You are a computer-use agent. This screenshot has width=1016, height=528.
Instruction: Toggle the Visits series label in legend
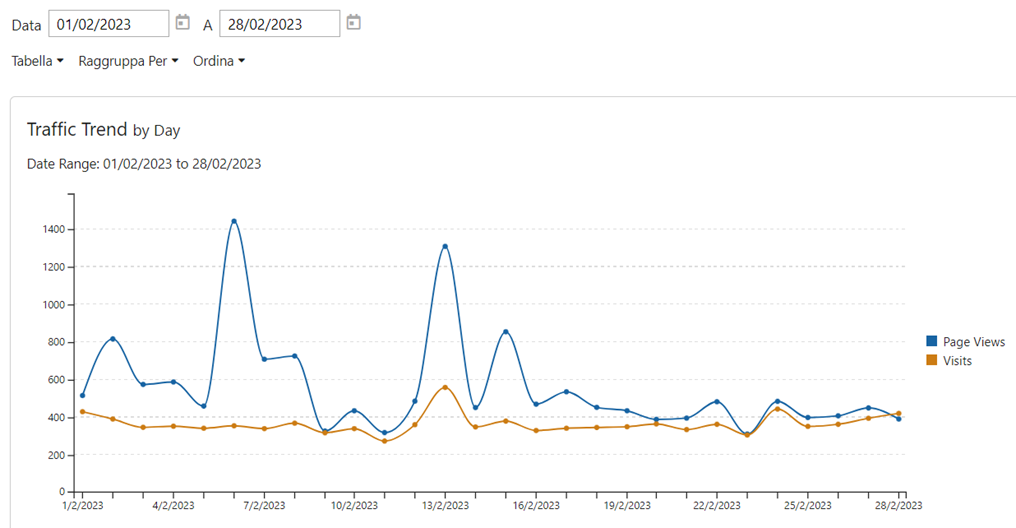[x=957, y=360]
